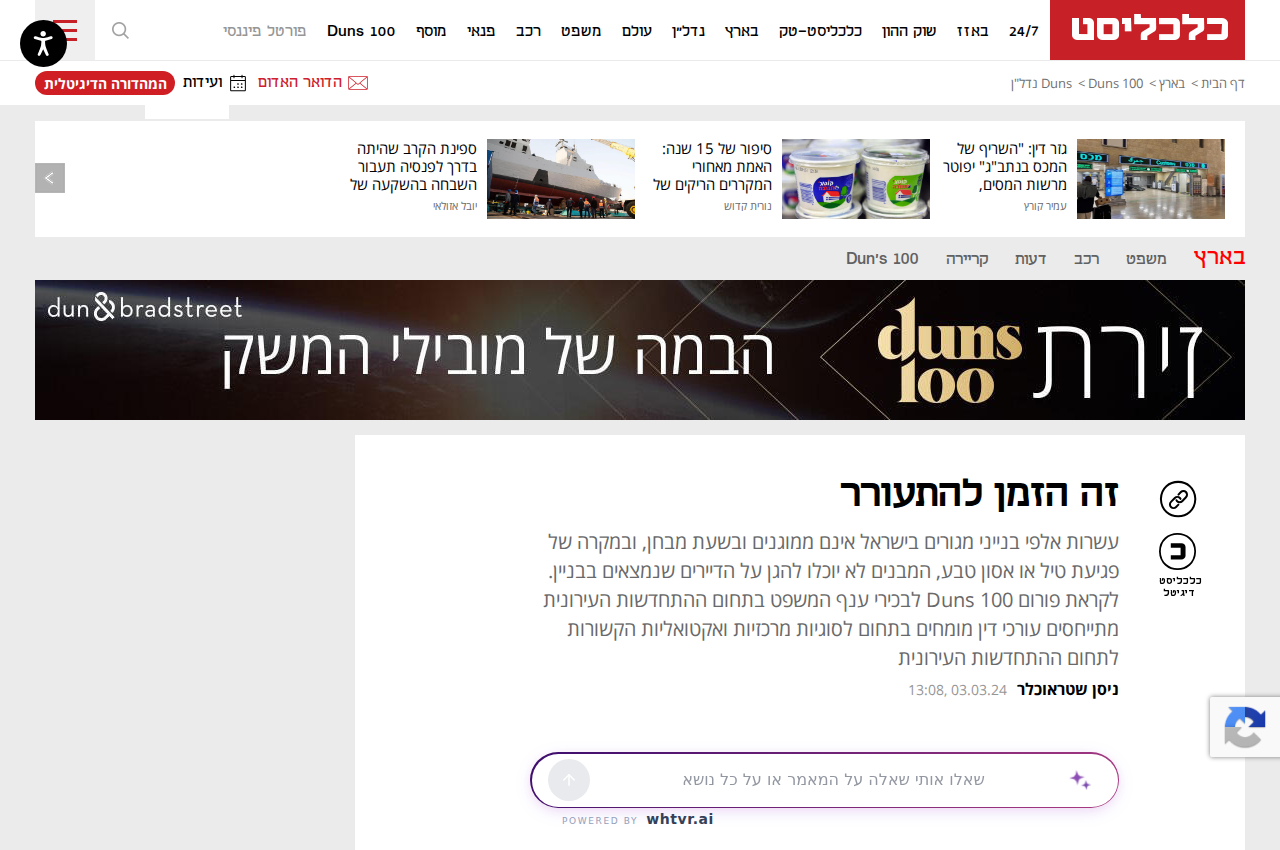The height and width of the screenshot is (850, 1280).
Task: Select קריירה sub-section tab
Action: coord(968,259)
